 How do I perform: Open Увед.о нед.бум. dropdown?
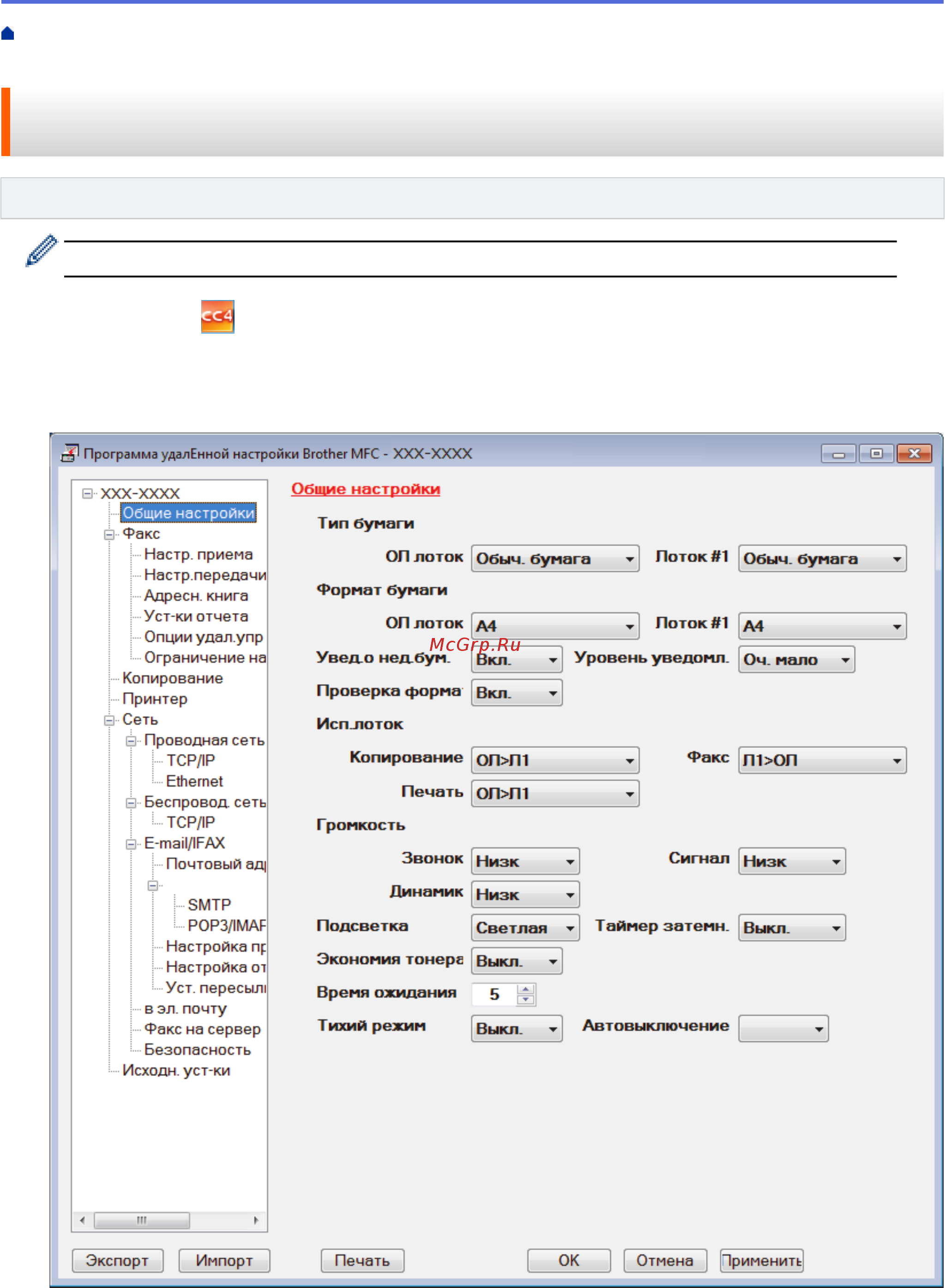(x=517, y=659)
